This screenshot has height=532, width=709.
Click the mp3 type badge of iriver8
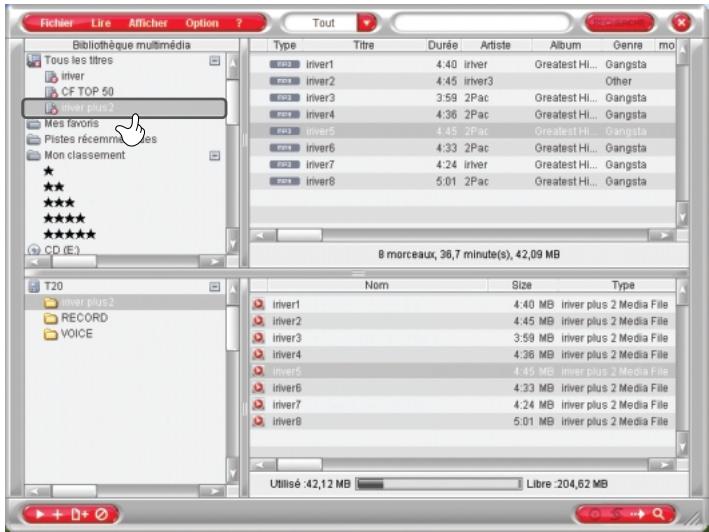point(284,182)
